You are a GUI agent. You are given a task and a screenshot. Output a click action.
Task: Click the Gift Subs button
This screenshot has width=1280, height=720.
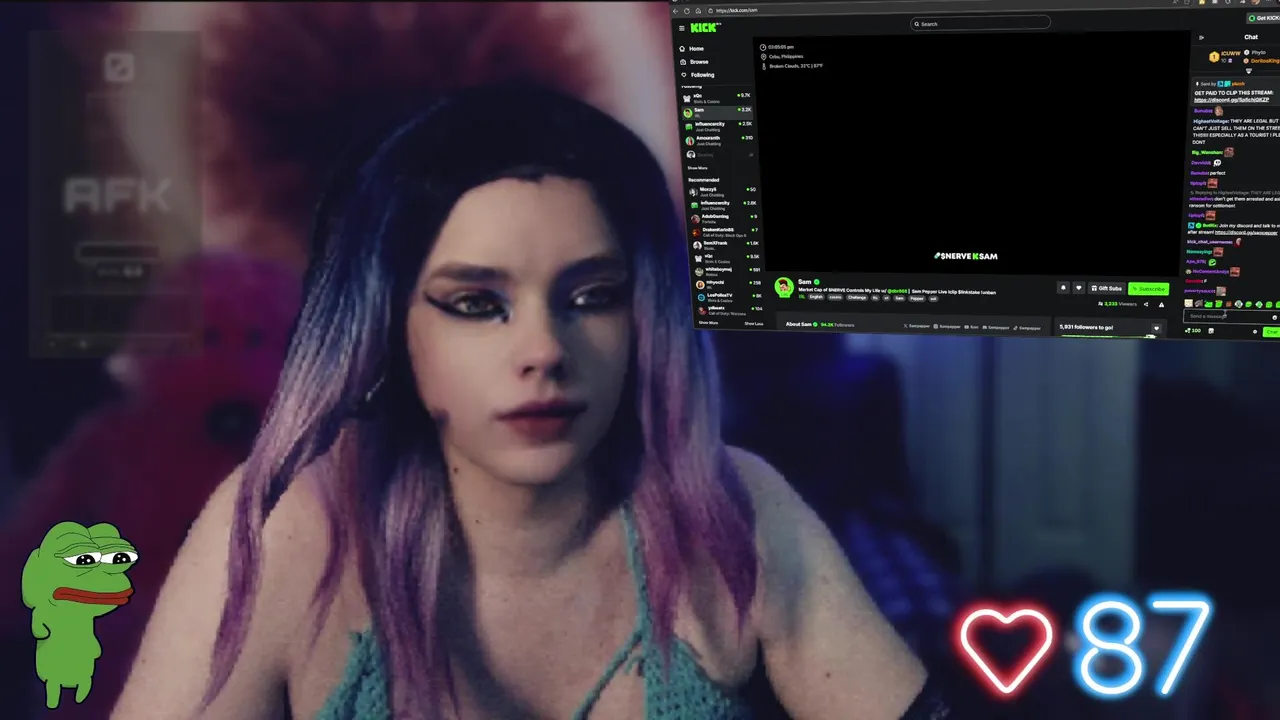point(1106,288)
